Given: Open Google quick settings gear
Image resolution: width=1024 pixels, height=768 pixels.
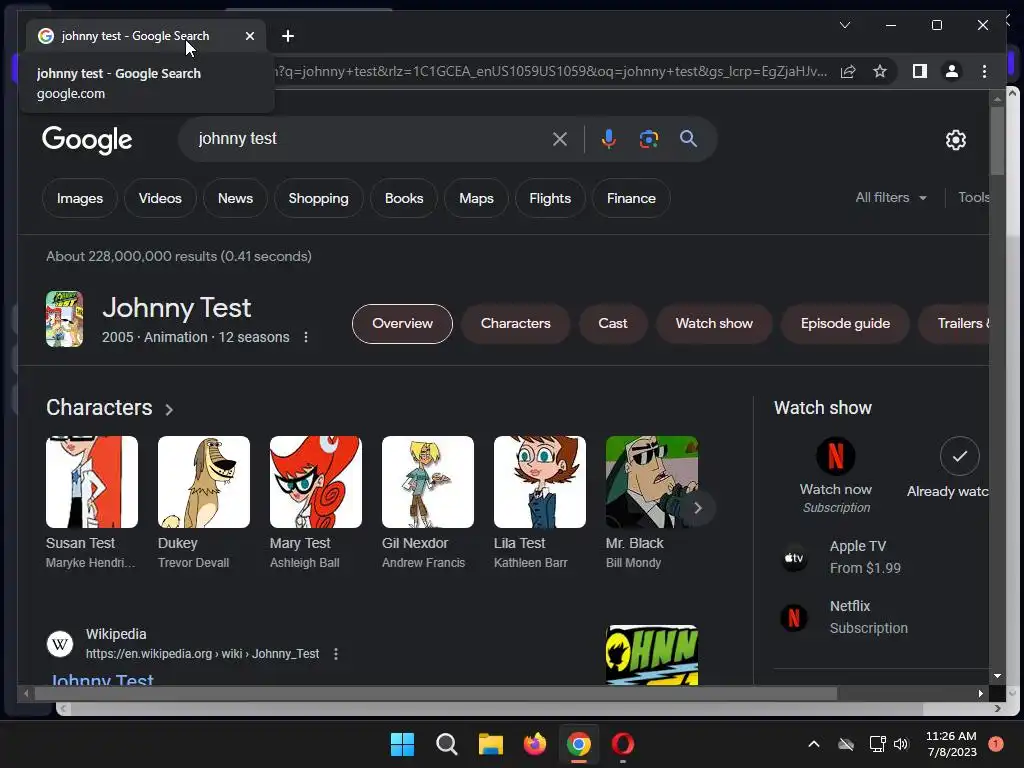Looking at the screenshot, I should (x=955, y=139).
